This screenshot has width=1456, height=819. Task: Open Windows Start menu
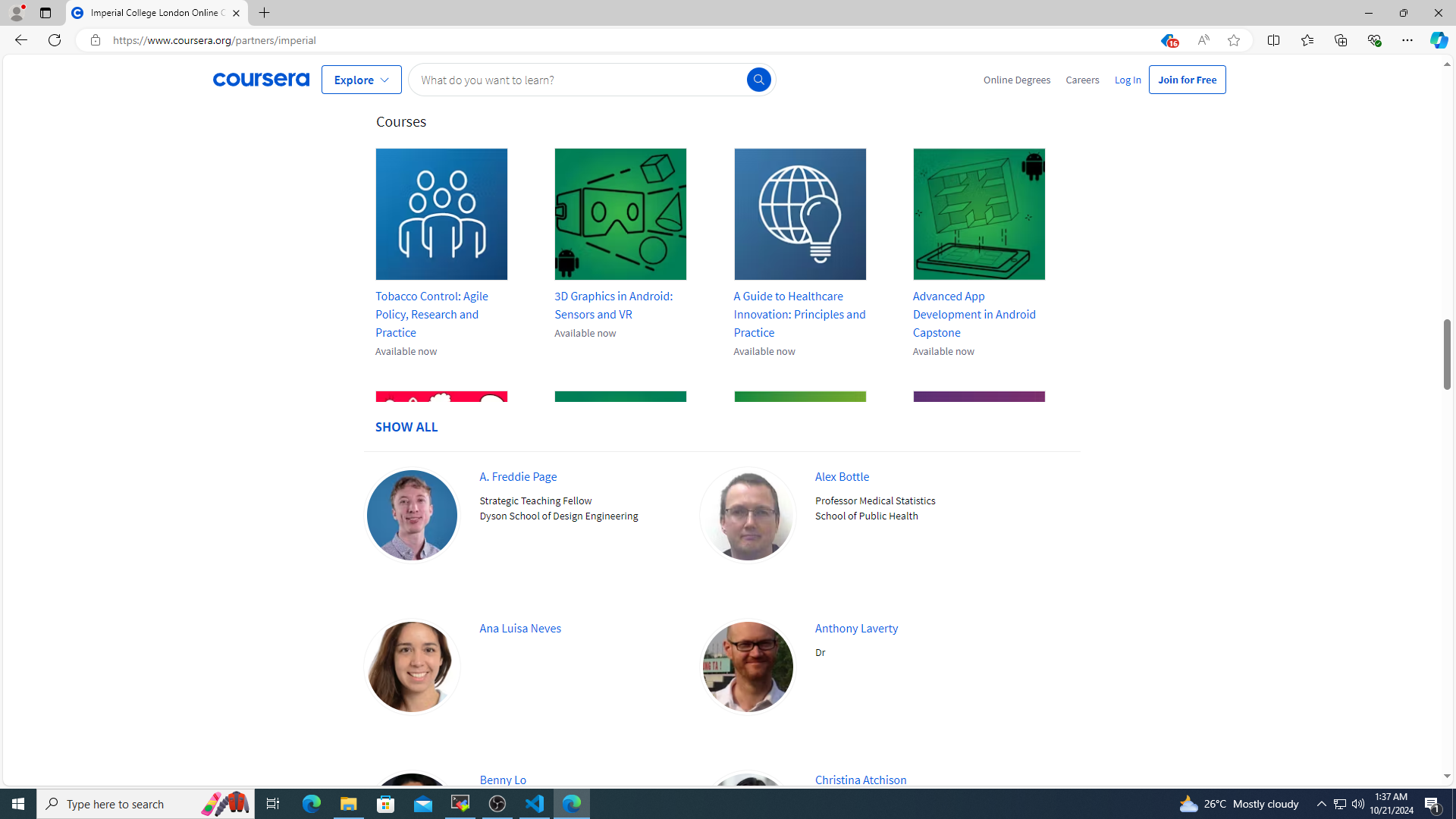pos(18,804)
